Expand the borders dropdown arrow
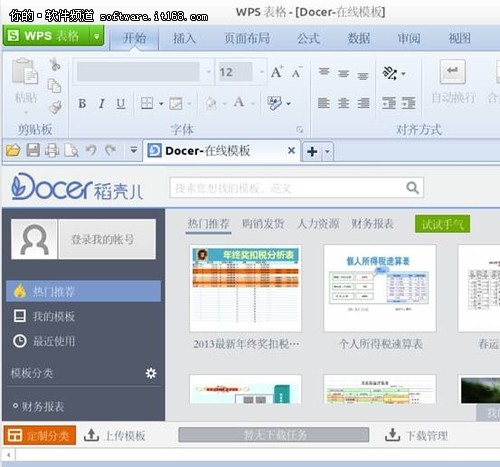Screen dimensions: 500x467 161,104
